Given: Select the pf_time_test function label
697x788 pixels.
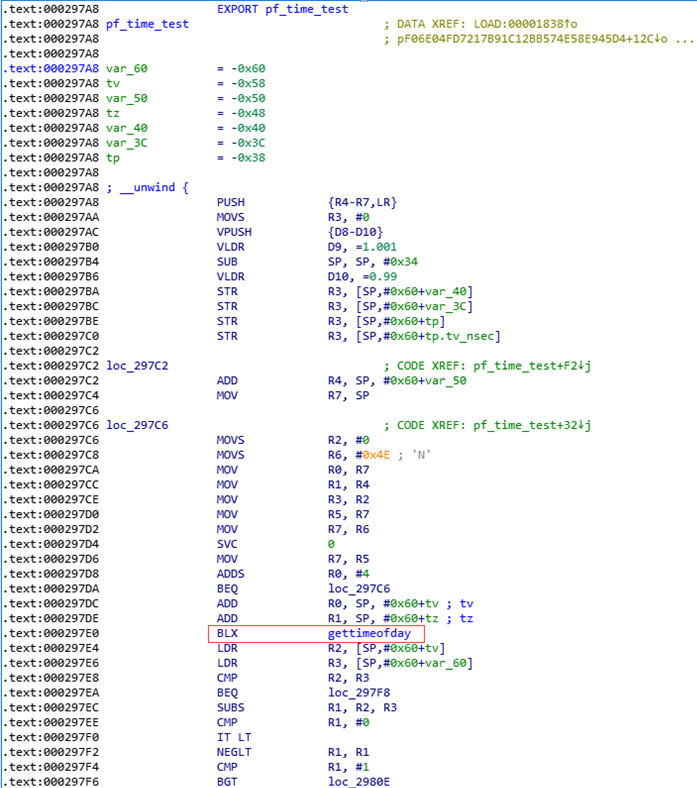Looking at the screenshot, I should (x=147, y=24).
